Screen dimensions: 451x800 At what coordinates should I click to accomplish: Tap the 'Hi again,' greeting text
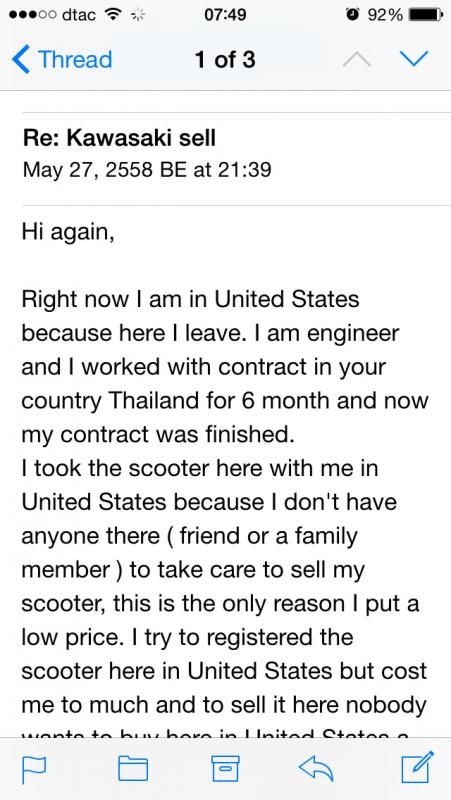[x=68, y=233]
